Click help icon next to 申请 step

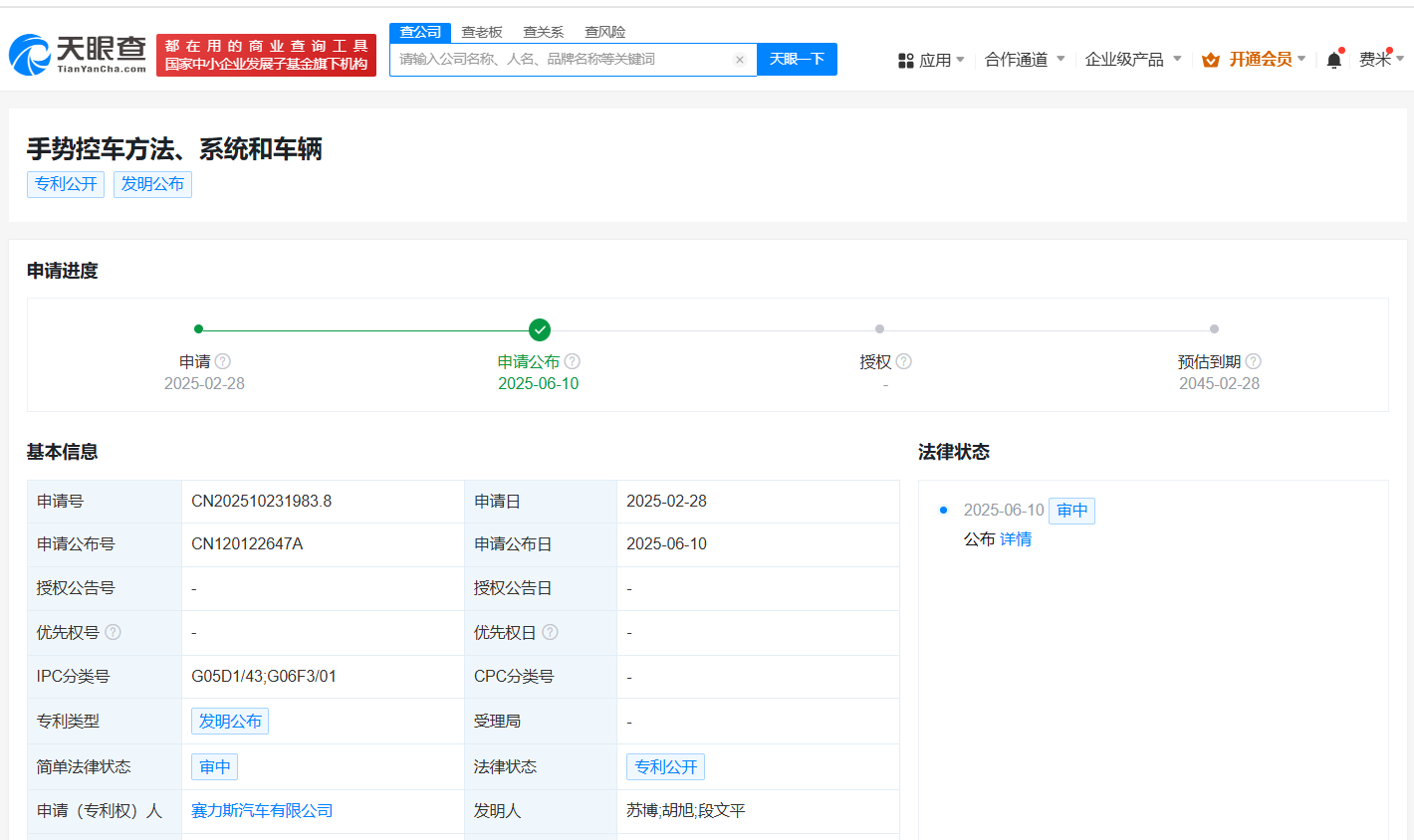point(223,361)
